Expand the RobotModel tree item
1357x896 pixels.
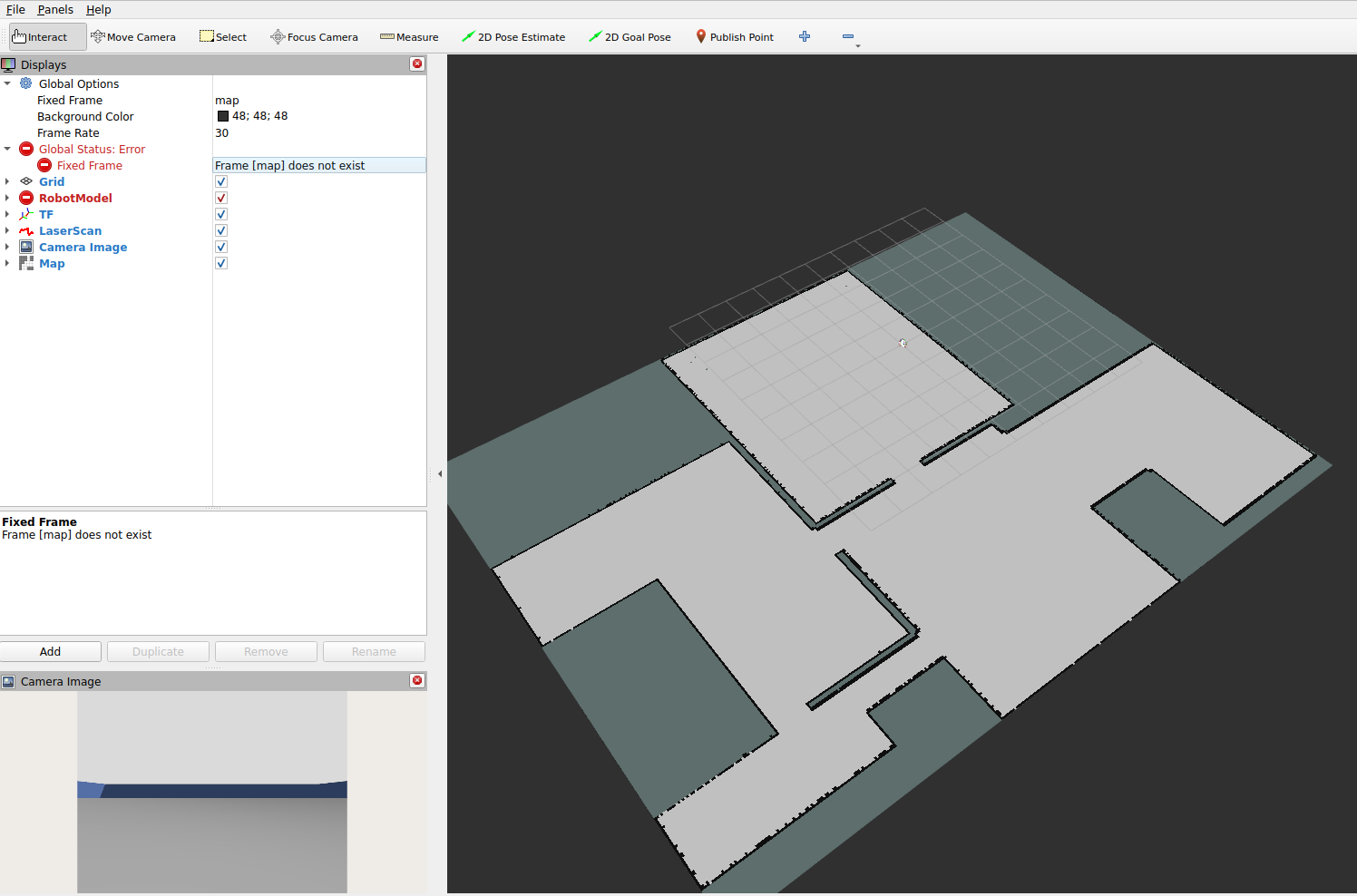(x=7, y=198)
